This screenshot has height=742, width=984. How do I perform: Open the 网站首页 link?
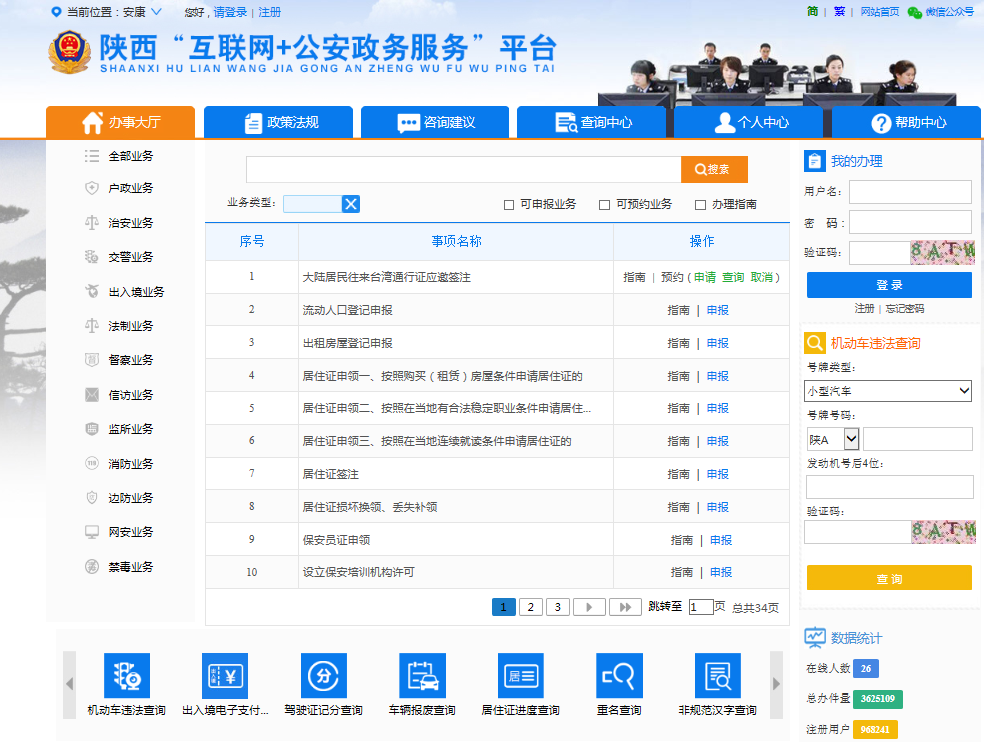(x=879, y=11)
